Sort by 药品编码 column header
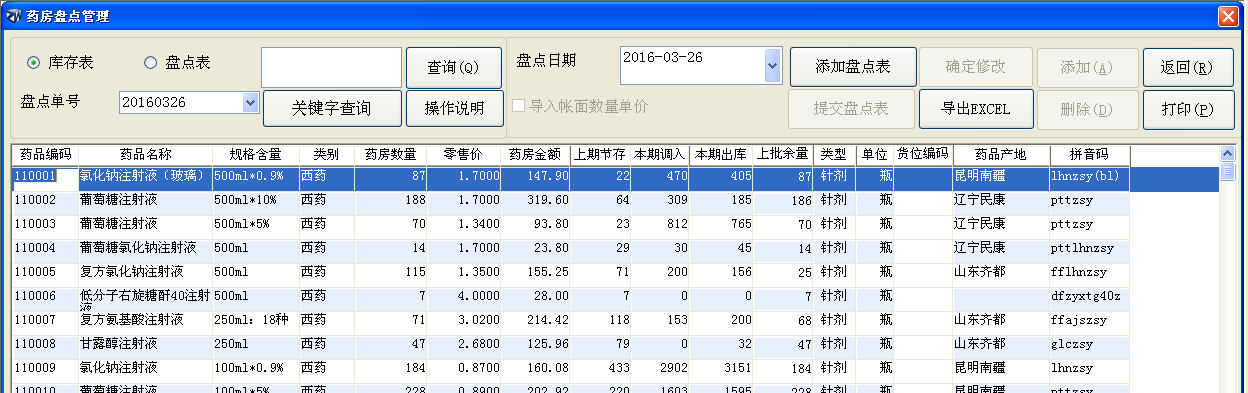1248x393 pixels. 45,155
